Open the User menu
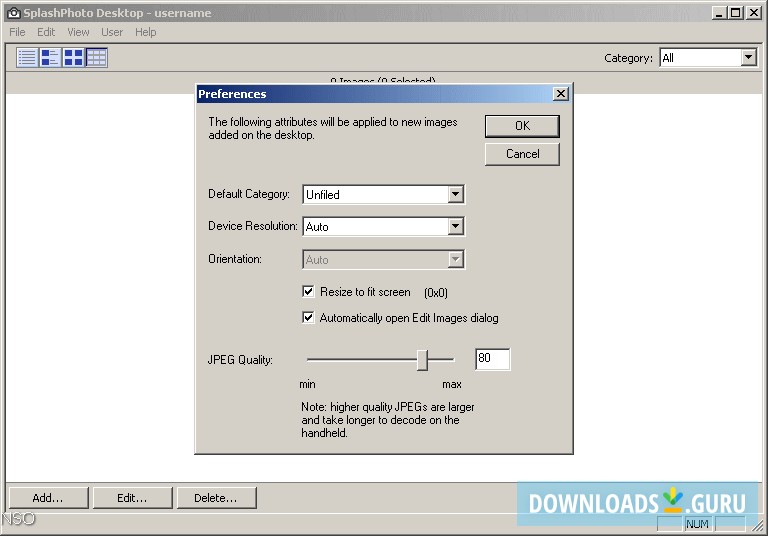 112,32
